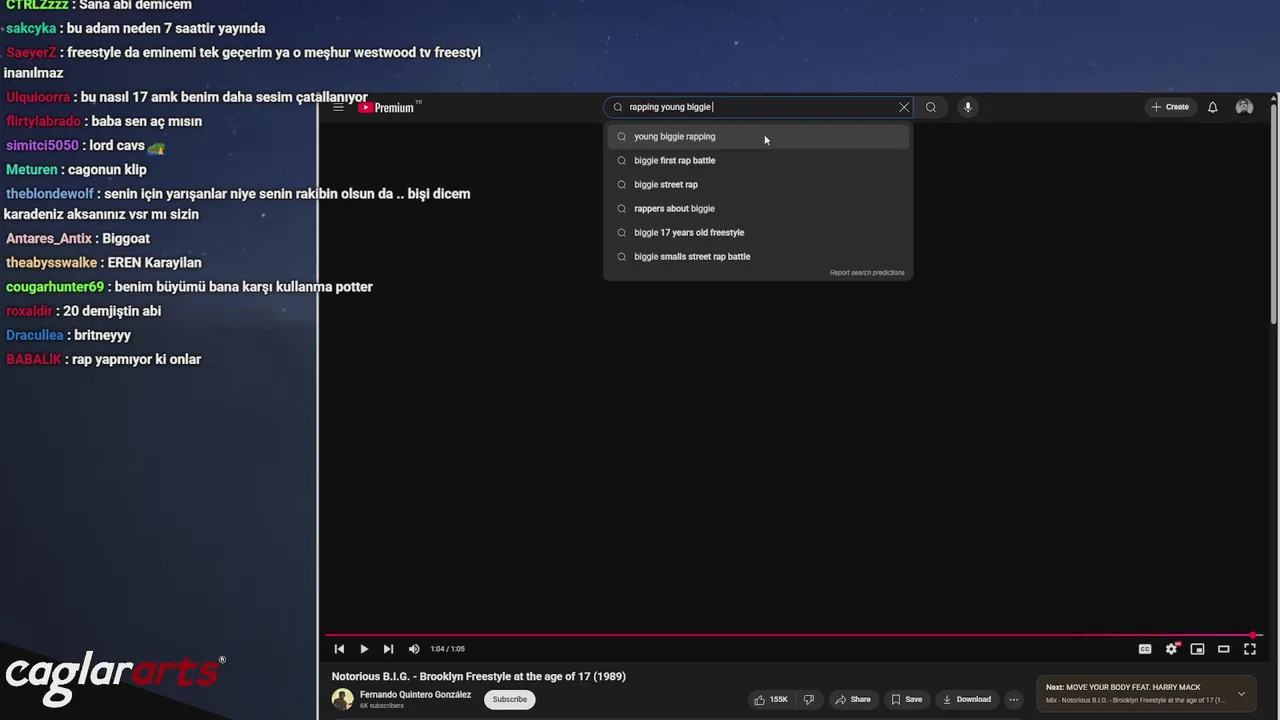Switch to theater mode
1280x720 pixels.
point(1223,649)
